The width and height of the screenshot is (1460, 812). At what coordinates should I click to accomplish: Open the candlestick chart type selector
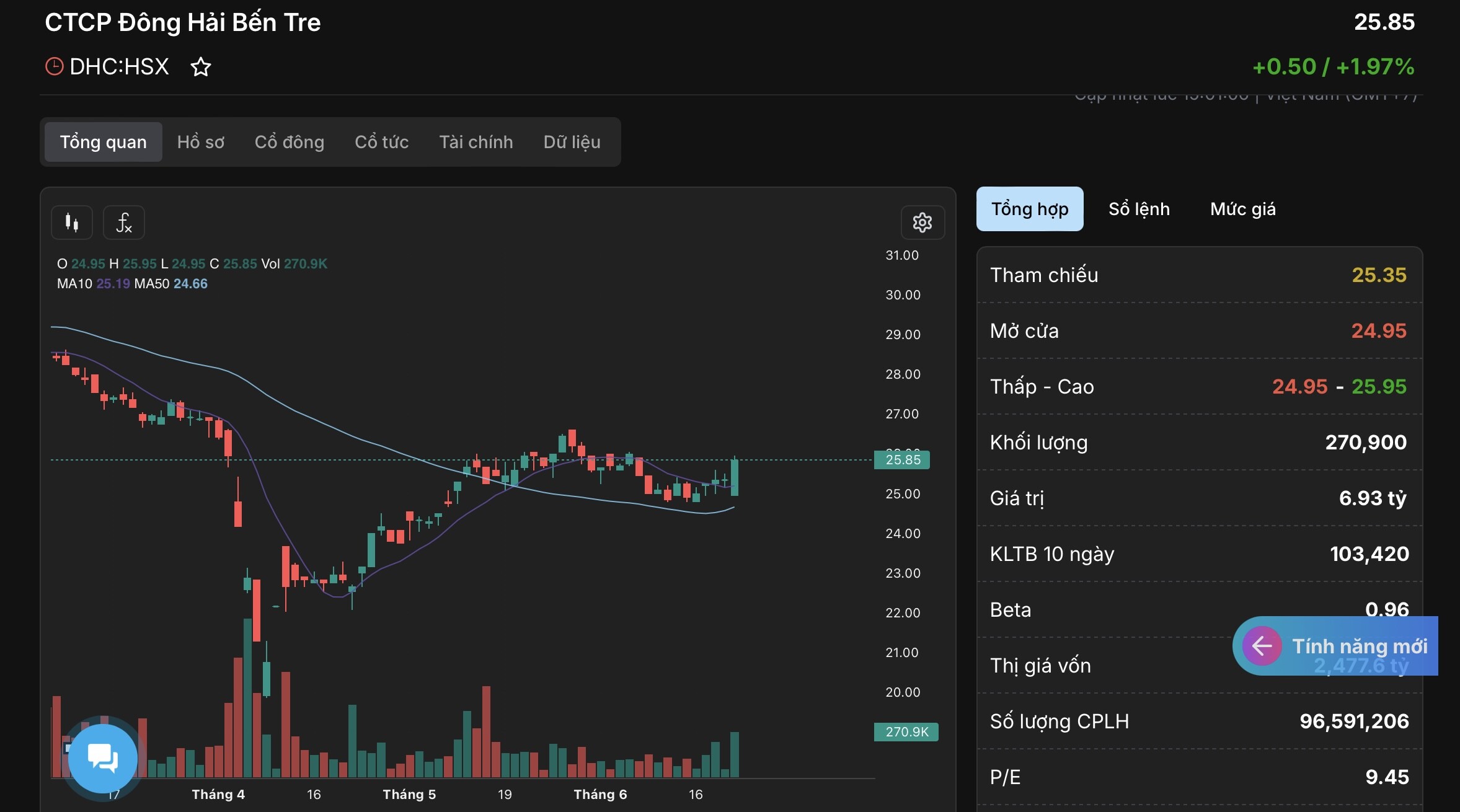[x=72, y=223]
